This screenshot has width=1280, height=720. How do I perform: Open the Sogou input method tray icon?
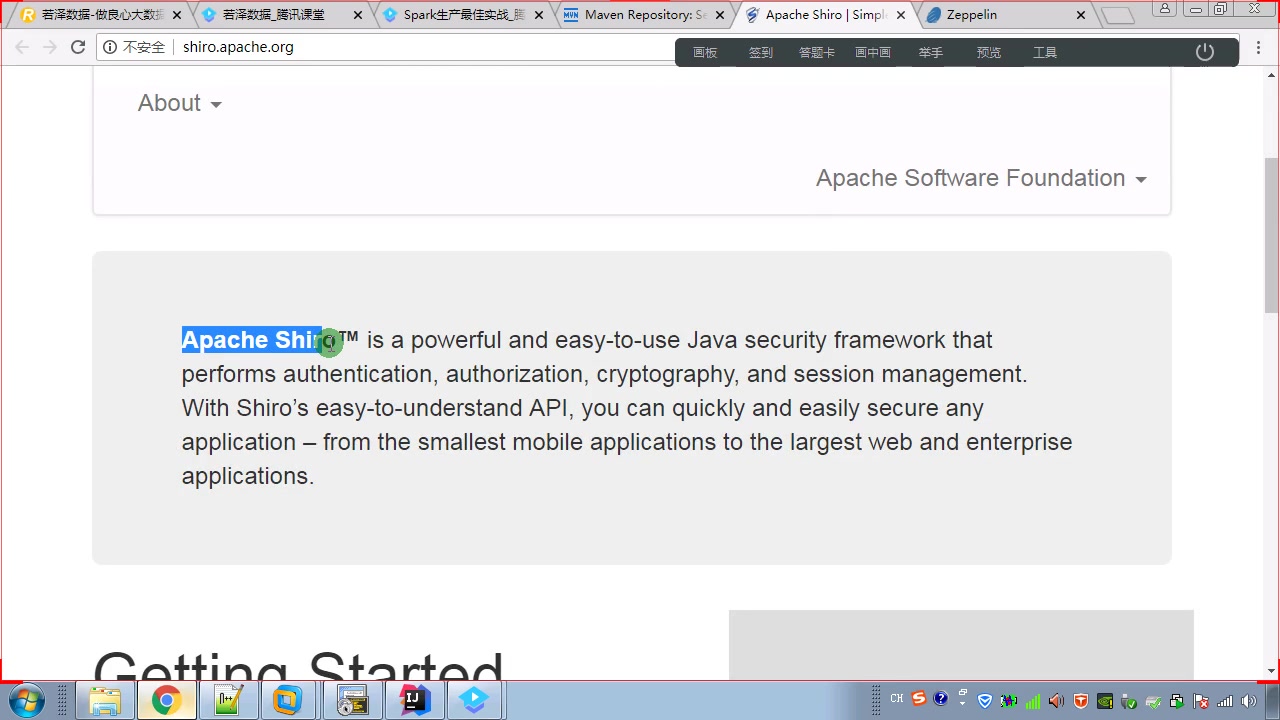tap(919, 699)
